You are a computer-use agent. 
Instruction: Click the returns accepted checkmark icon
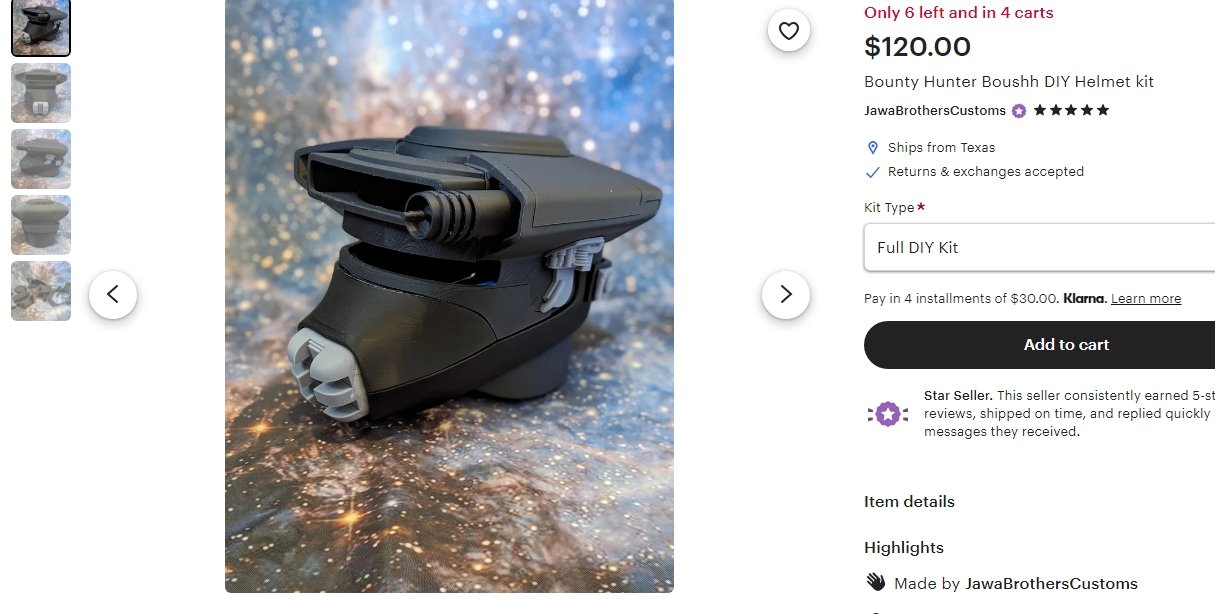pyautogui.click(x=873, y=172)
